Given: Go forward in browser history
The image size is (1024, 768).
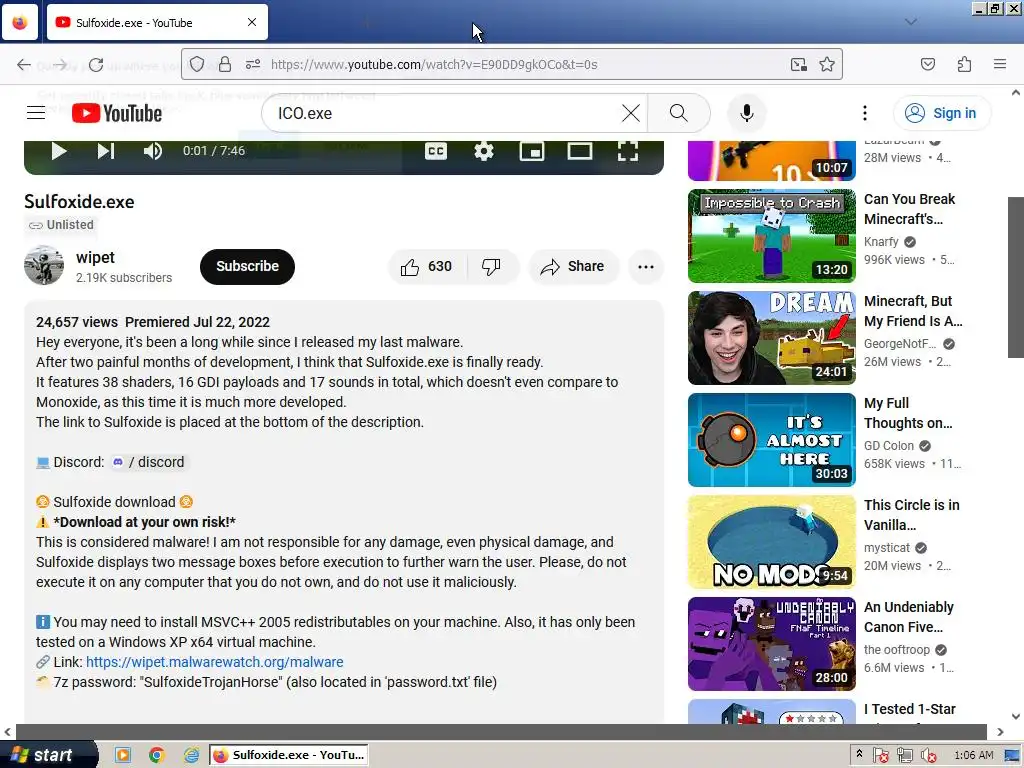Looking at the screenshot, I should 60,64.
